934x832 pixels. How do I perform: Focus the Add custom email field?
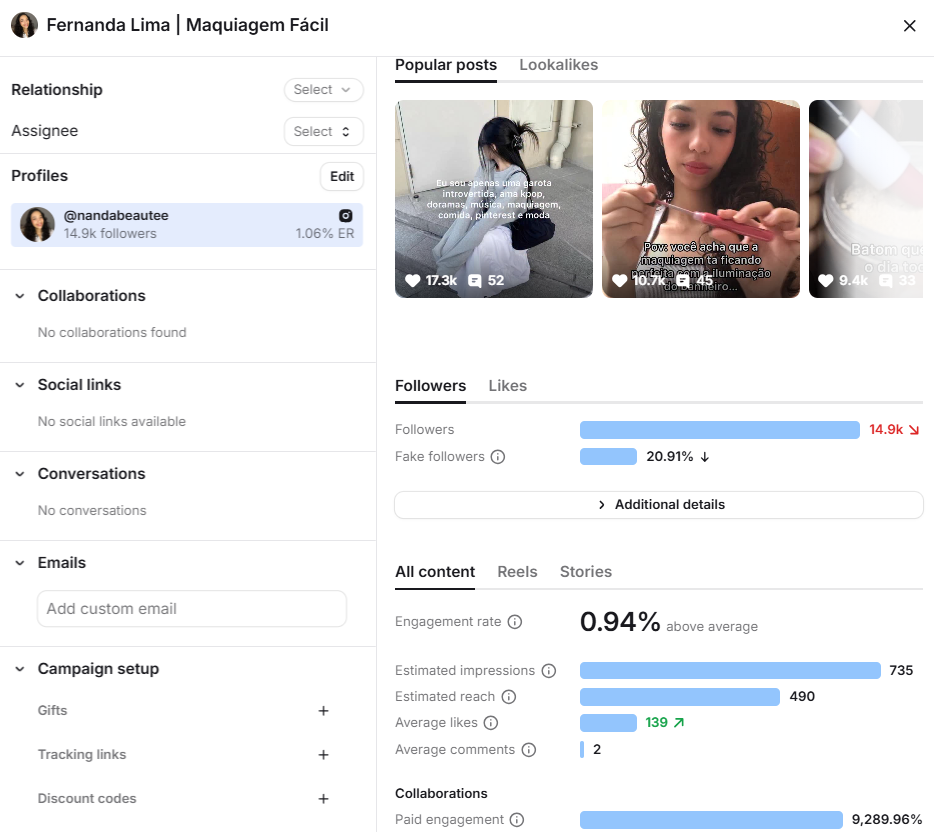[192, 609]
